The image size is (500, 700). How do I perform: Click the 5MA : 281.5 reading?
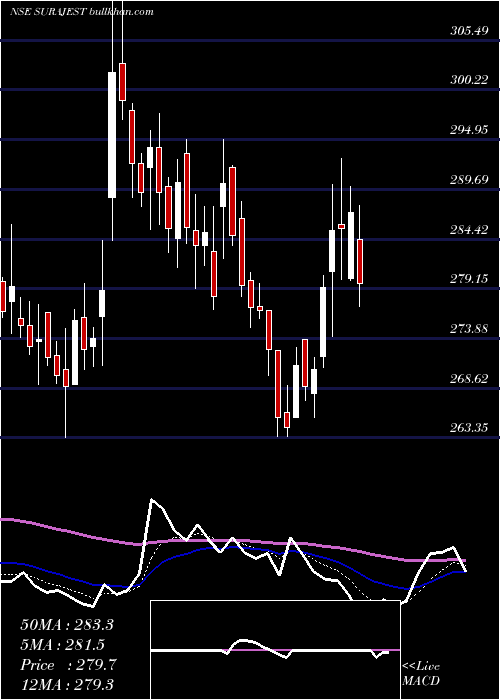tap(62, 645)
